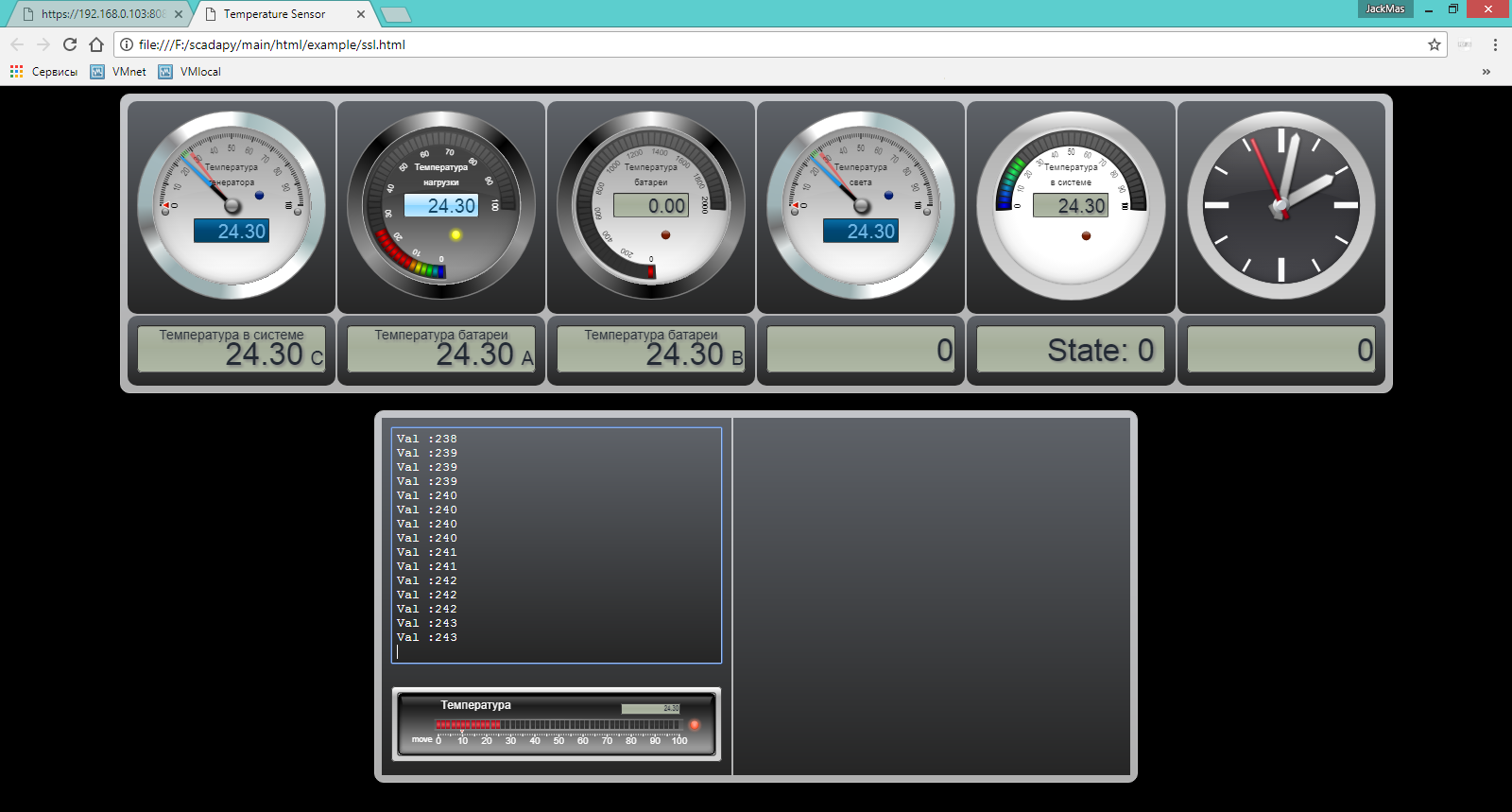The image size is (1512, 812).
Task: Close the https://192.168.0.103 tab
Action: (x=179, y=14)
